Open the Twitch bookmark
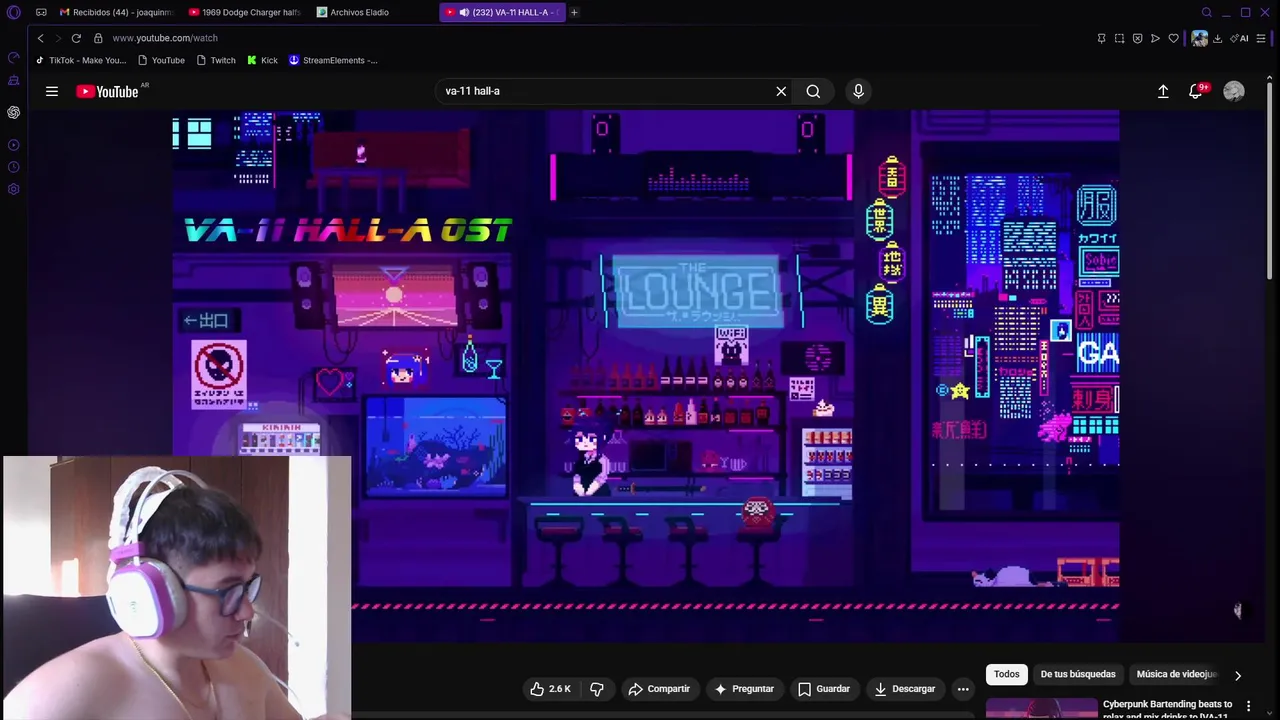Screen dimensions: 1280x720 pos(216,60)
